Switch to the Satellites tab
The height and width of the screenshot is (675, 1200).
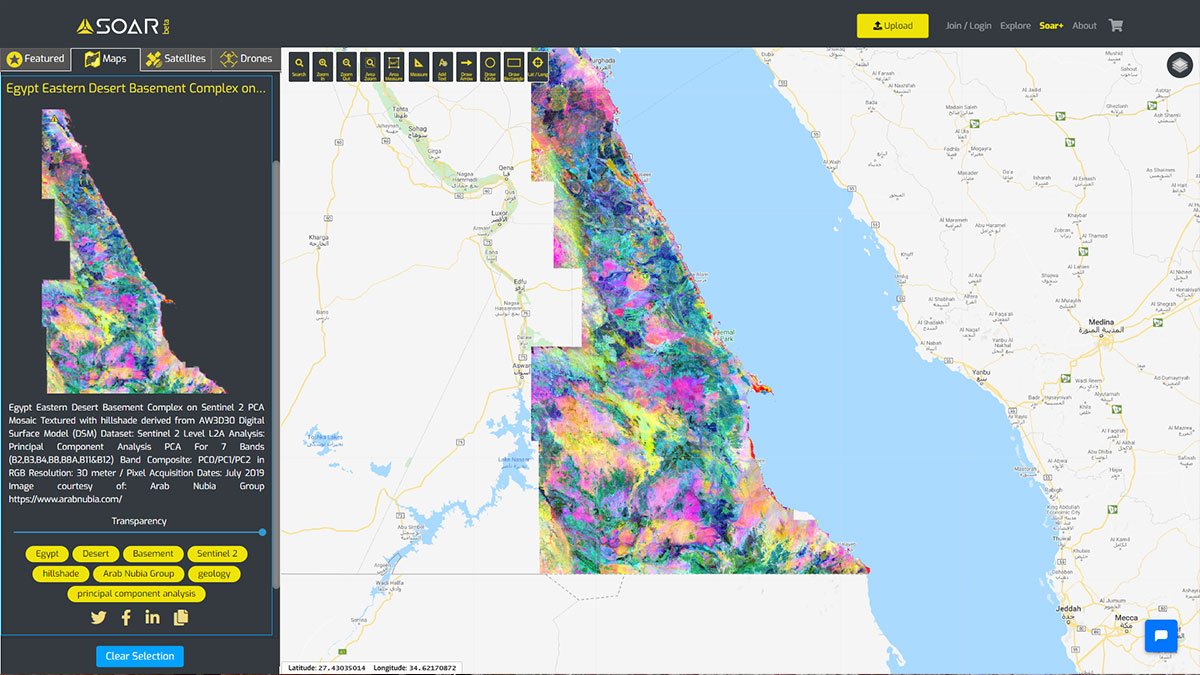tap(175, 59)
